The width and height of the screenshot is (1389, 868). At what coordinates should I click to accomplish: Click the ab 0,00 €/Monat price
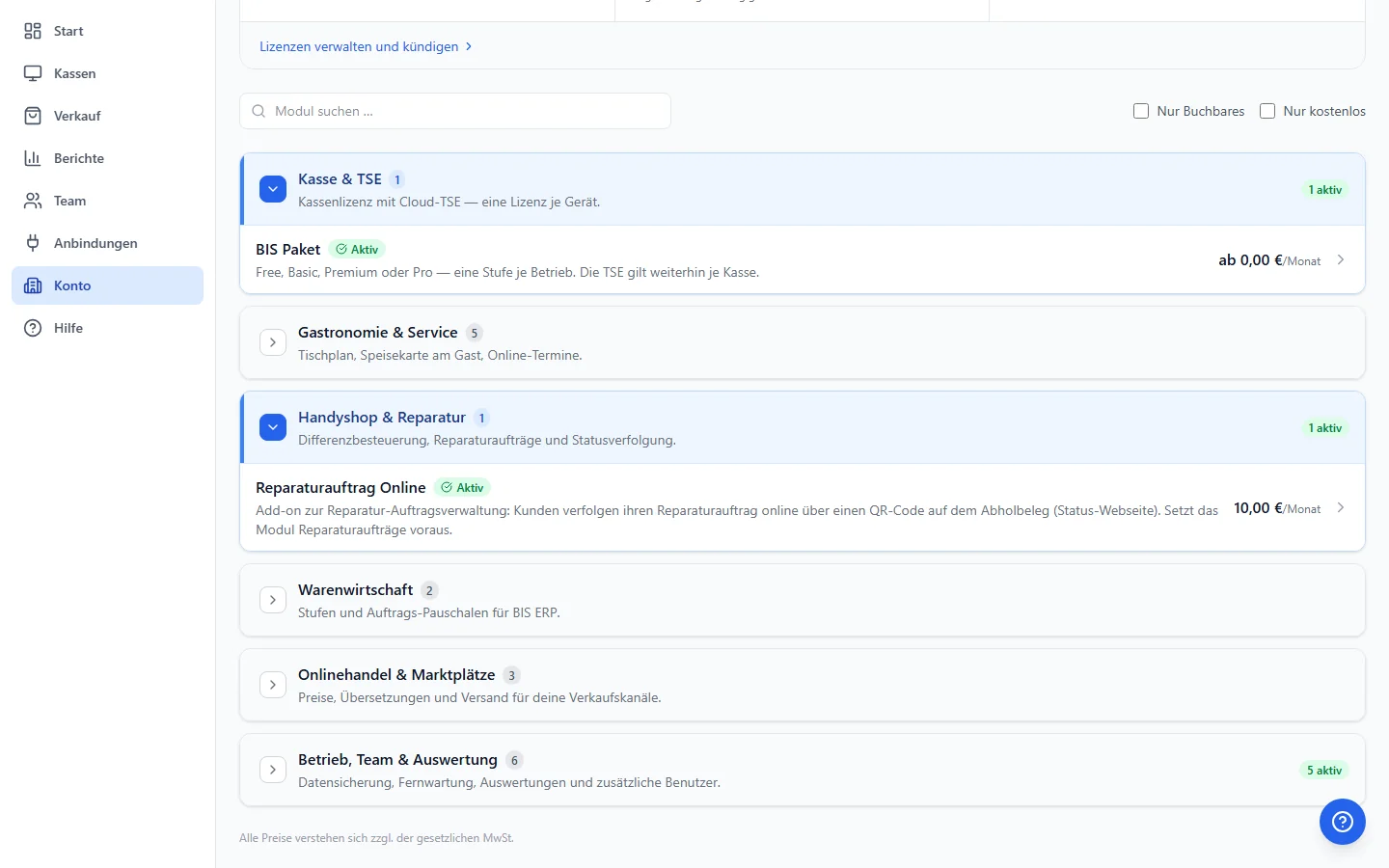click(1269, 260)
